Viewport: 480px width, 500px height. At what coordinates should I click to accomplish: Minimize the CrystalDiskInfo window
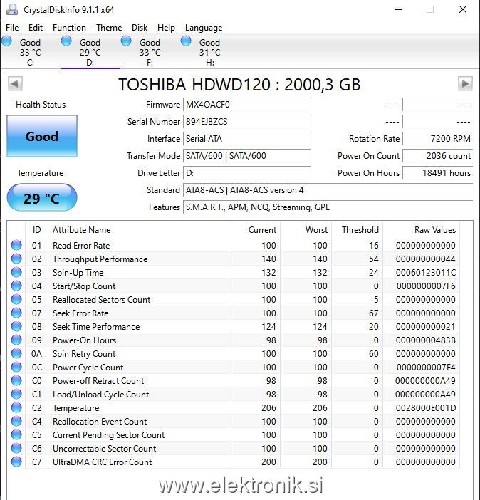pos(398,10)
